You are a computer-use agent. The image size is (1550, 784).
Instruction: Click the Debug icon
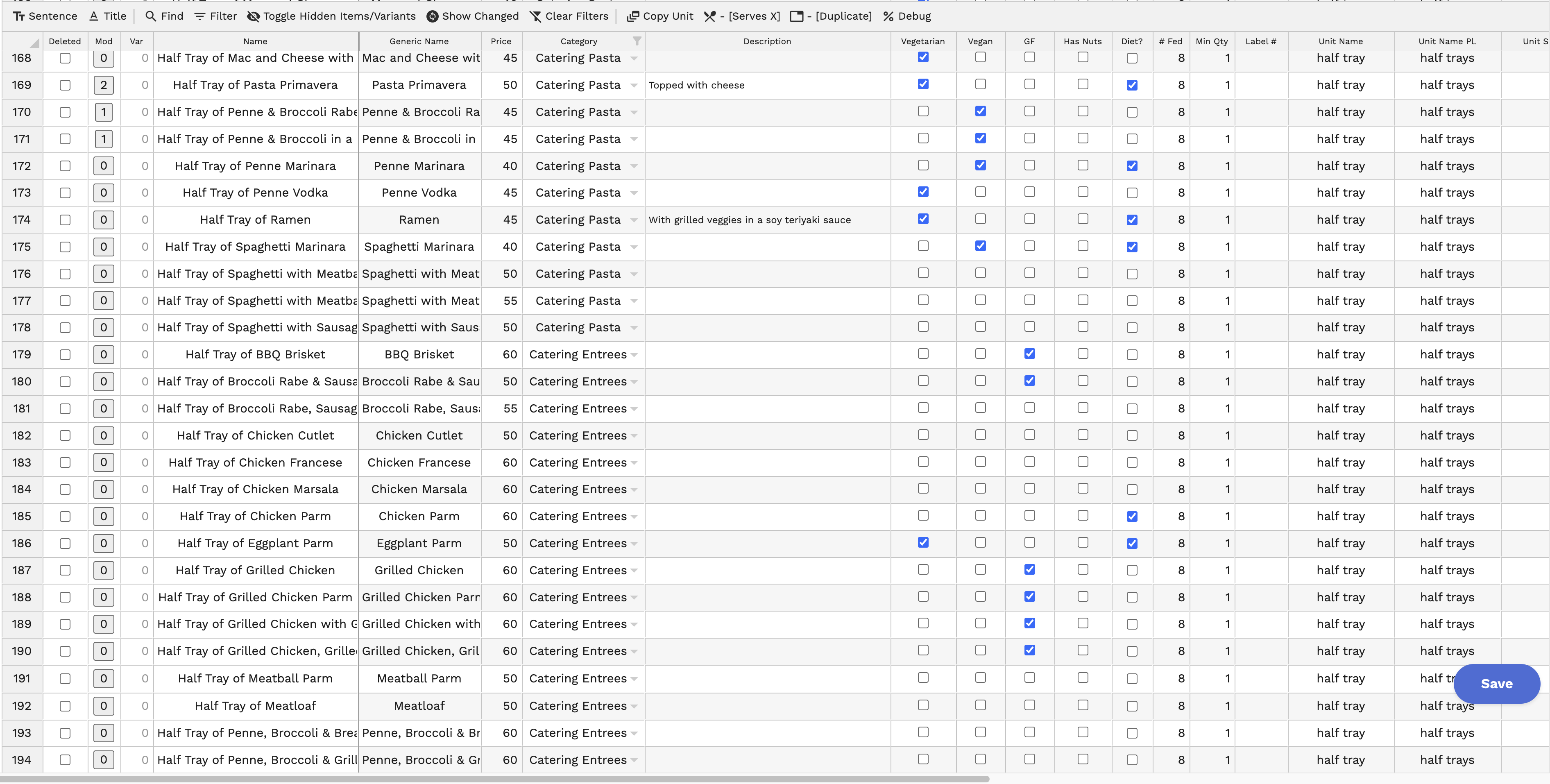pyautogui.click(x=889, y=16)
